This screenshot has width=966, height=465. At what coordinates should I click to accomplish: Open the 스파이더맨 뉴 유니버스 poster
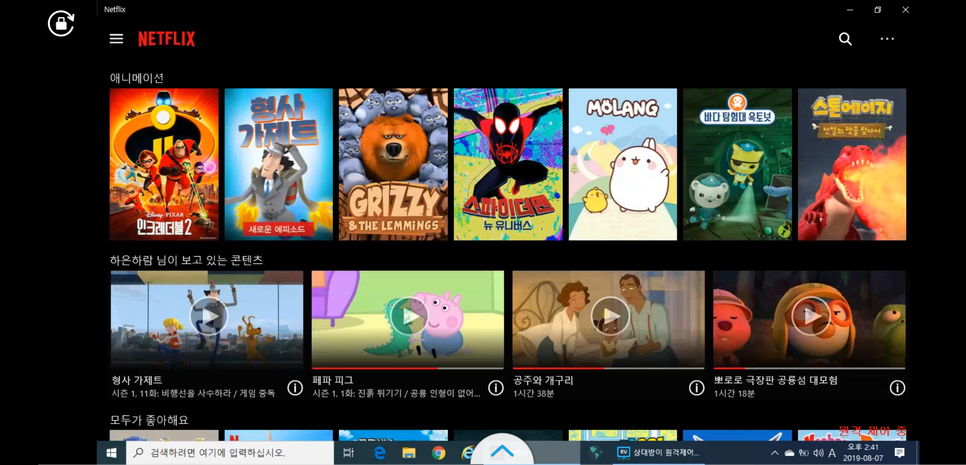pos(508,164)
